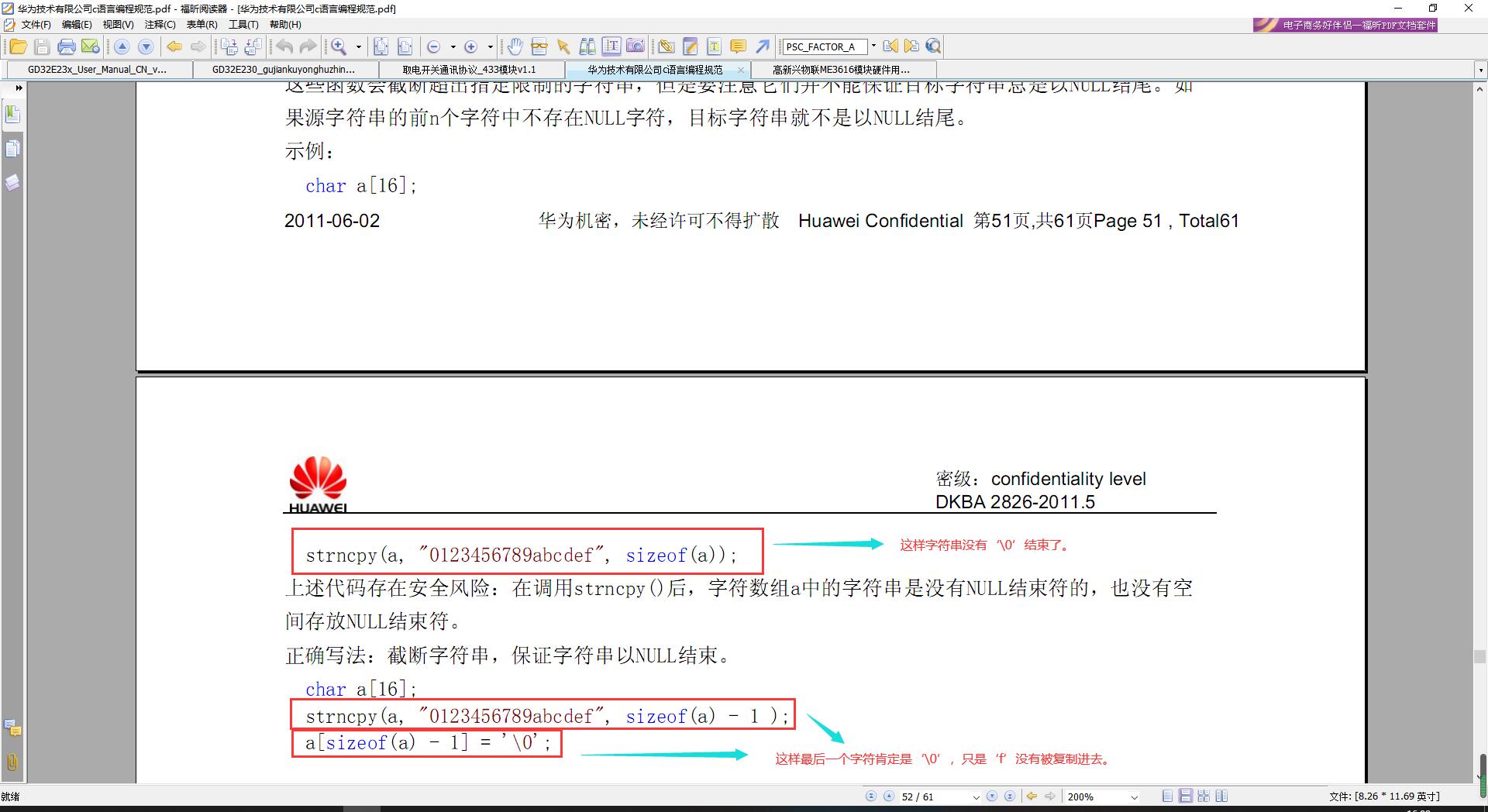Take a snapshot with the Snapshot camera tool
The width and height of the screenshot is (1488, 812).
tap(636, 46)
